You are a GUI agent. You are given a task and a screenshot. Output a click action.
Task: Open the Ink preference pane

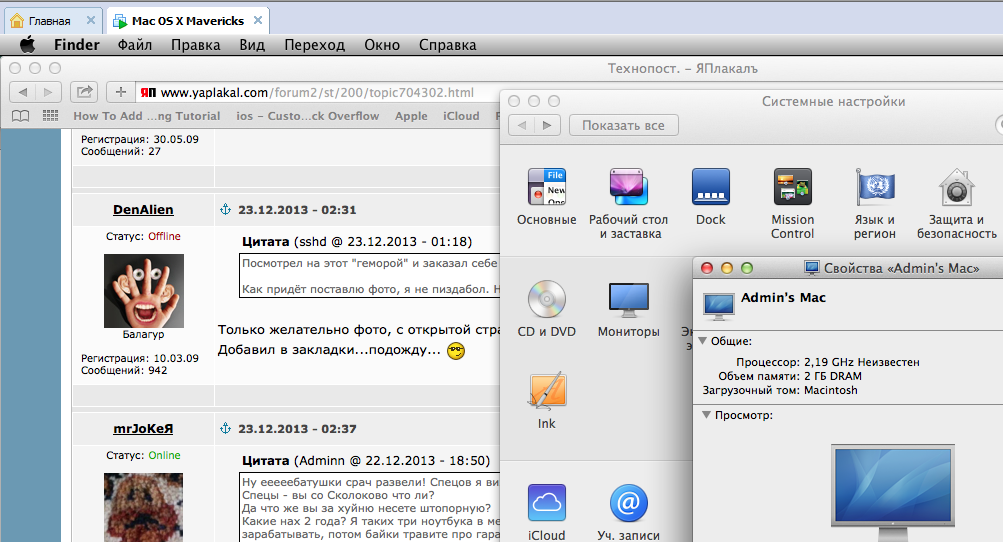[546, 401]
